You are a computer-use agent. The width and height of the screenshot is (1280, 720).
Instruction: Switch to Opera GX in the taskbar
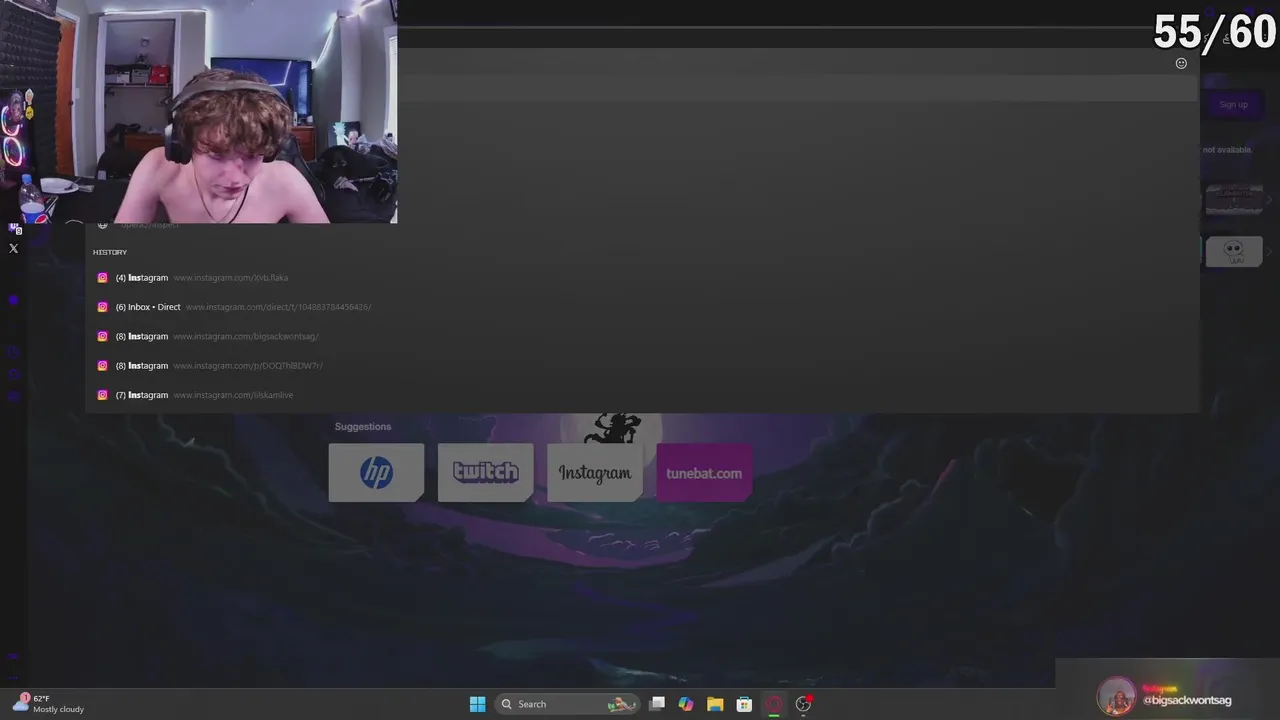pos(773,704)
